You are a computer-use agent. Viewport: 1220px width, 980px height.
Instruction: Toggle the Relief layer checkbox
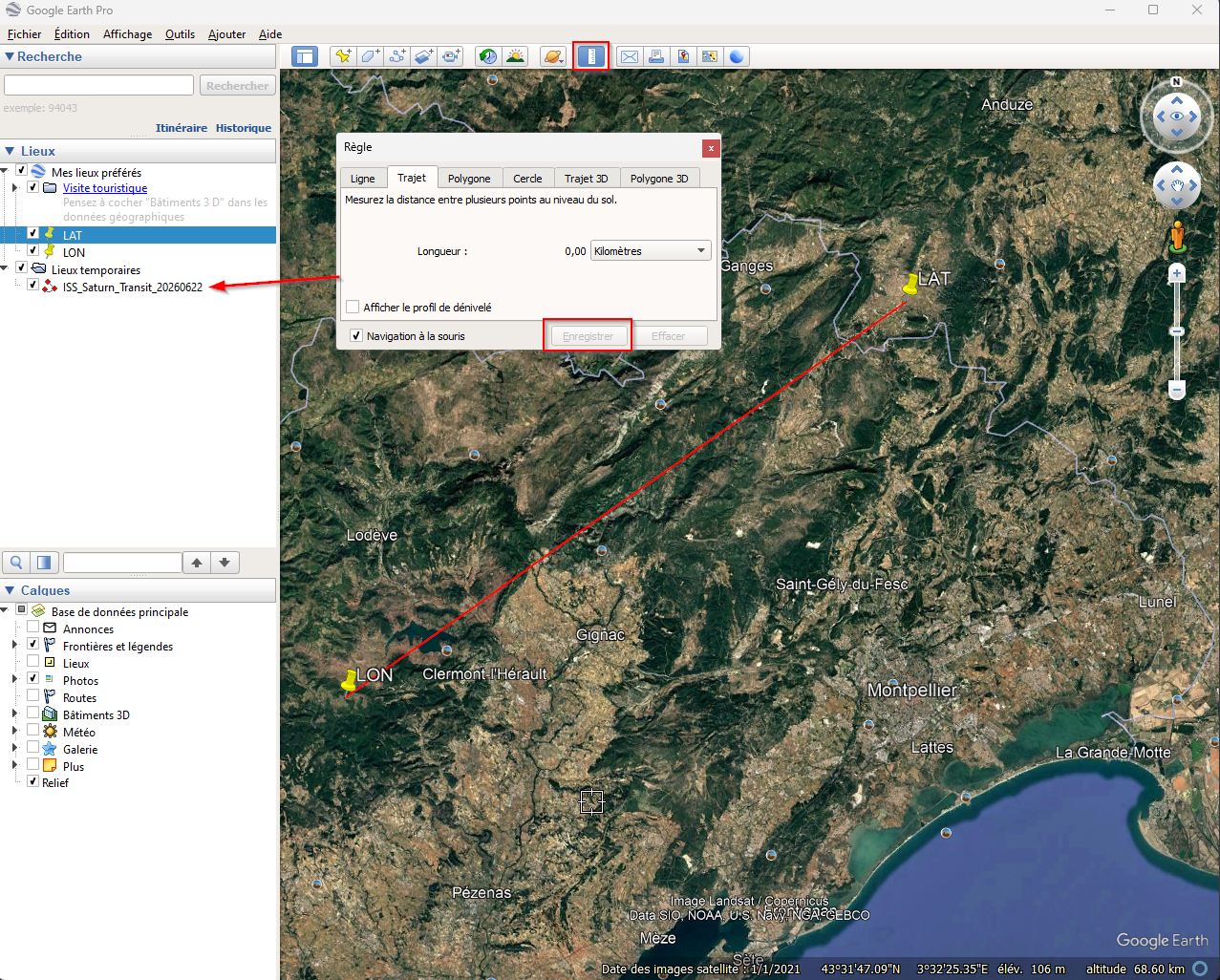pyautogui.click(x=33, y=781)
